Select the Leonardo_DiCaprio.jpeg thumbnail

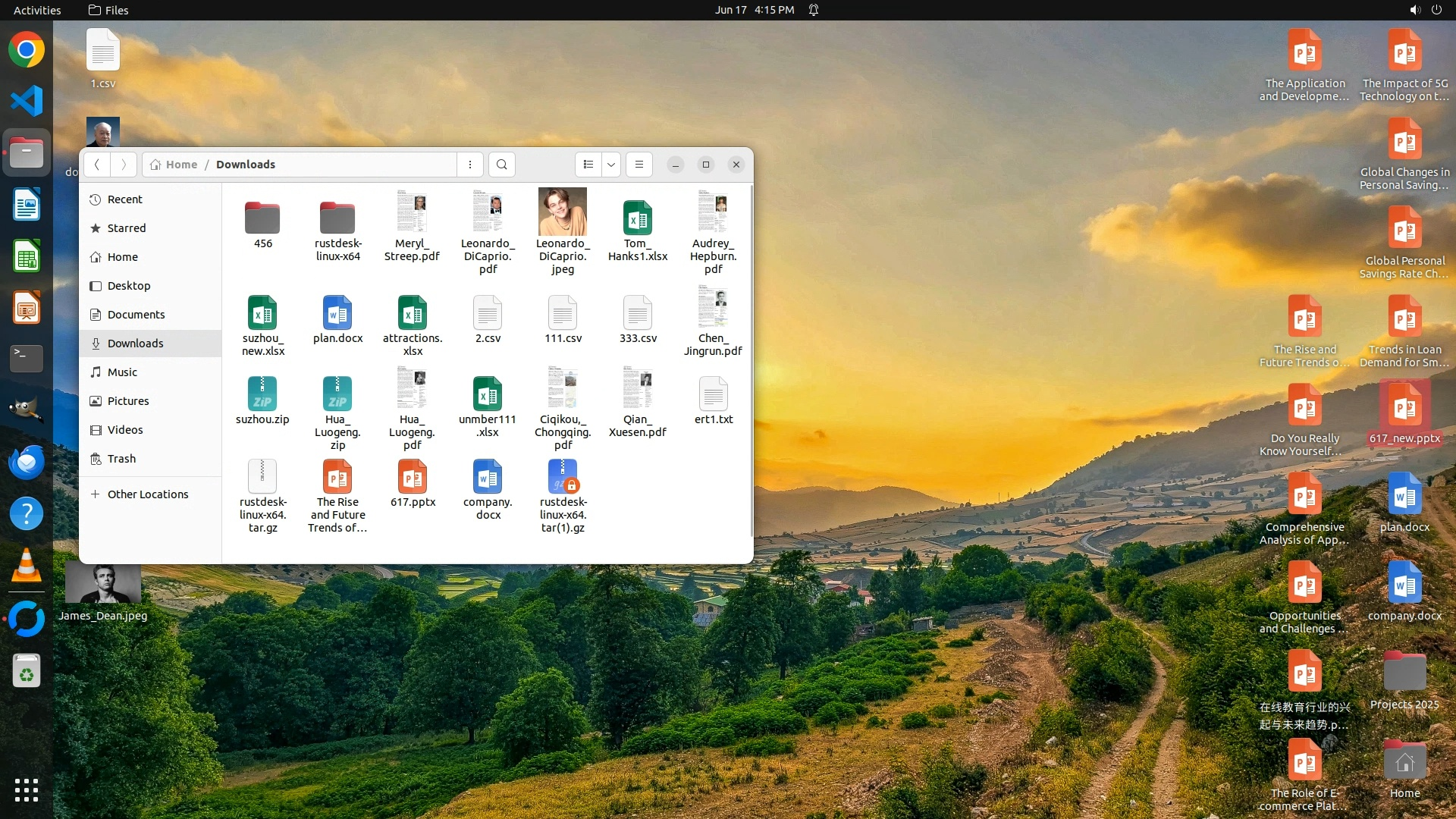point(562,212)
